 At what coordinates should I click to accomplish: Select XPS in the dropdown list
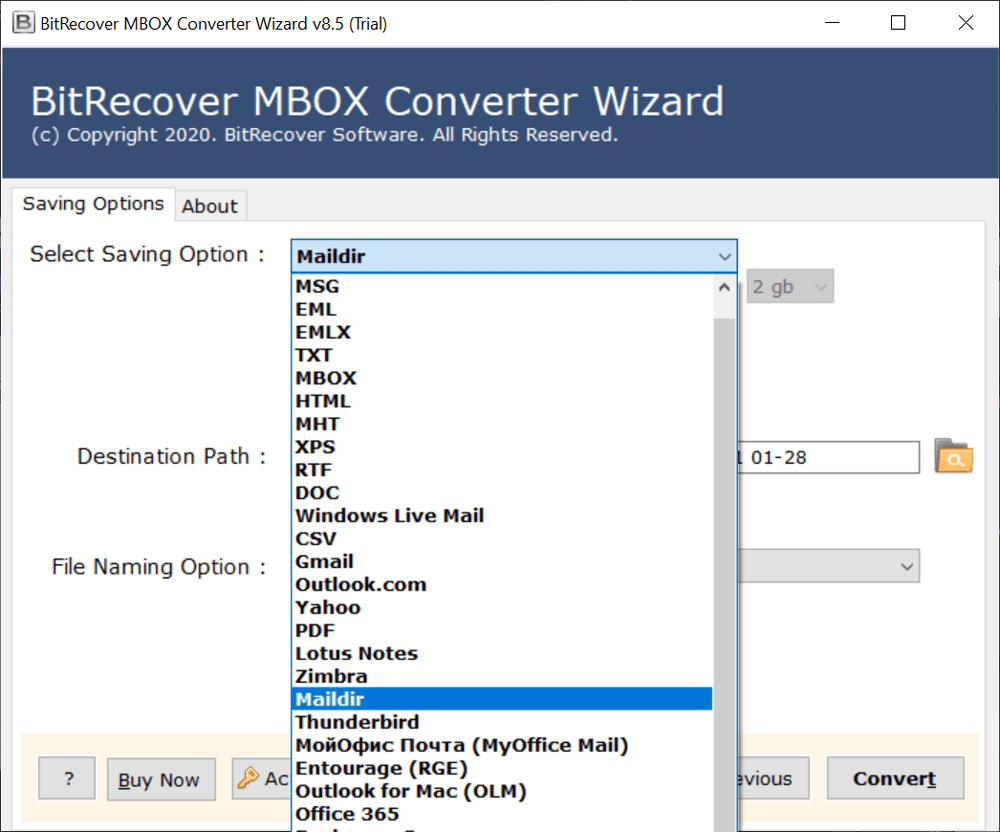point(502,447)
